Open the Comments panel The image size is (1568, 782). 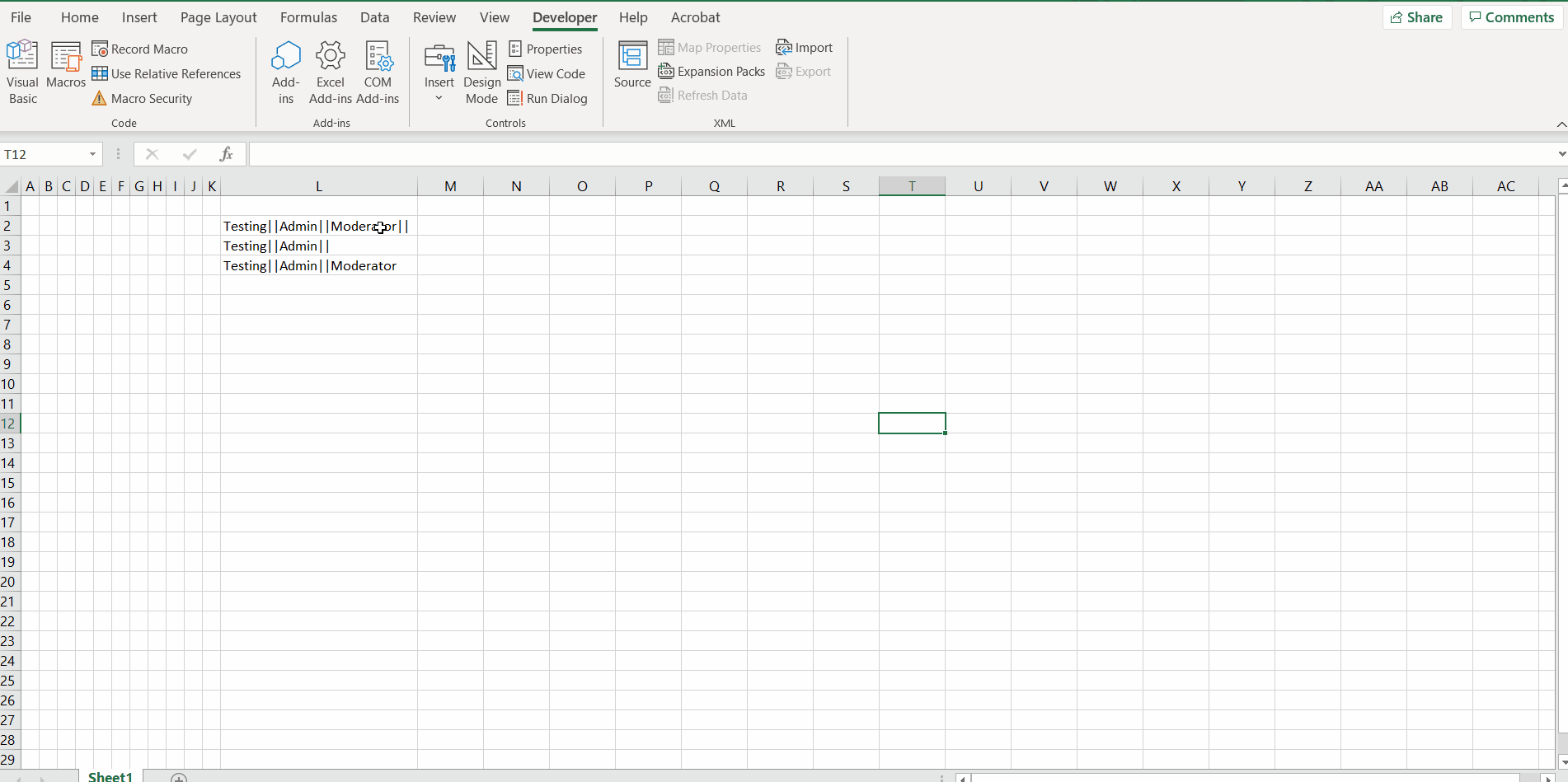click(1511, 16)
